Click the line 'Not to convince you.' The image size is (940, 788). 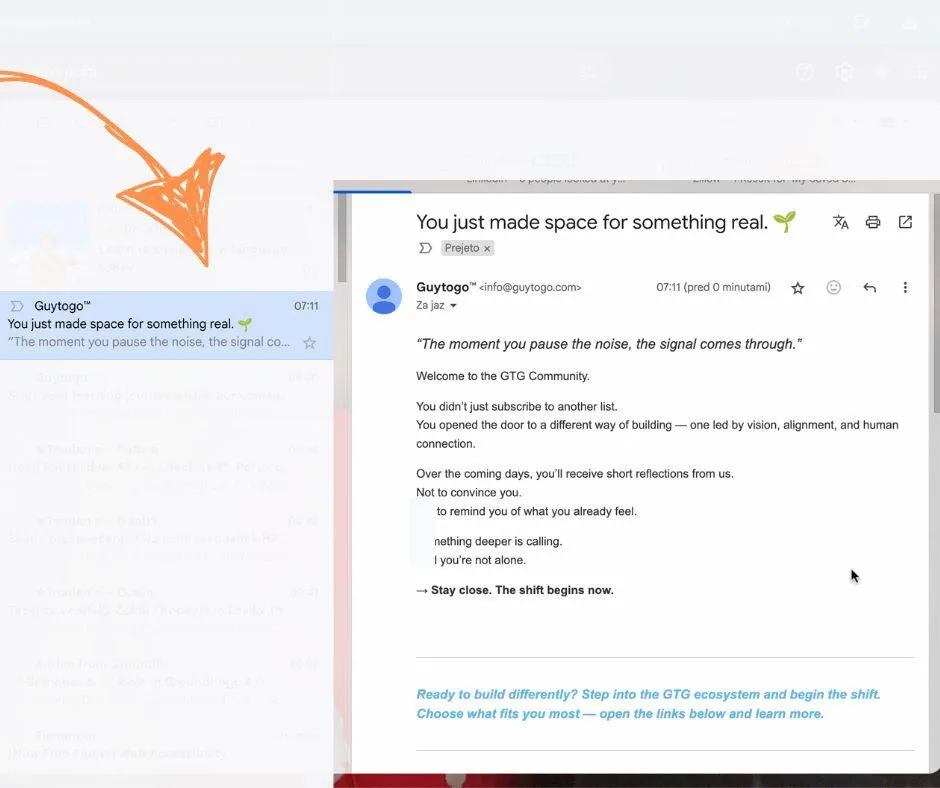[x=469, y=492]
